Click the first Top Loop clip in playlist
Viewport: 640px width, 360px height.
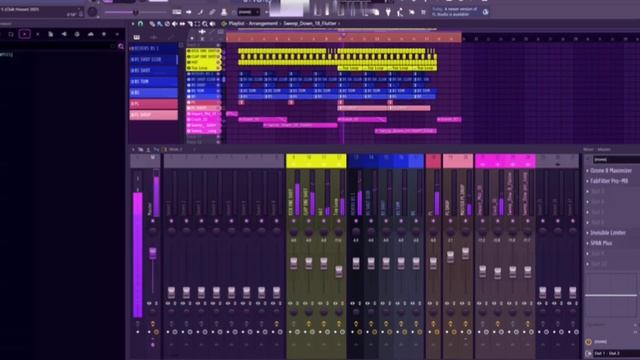click(x=350, y=68)
